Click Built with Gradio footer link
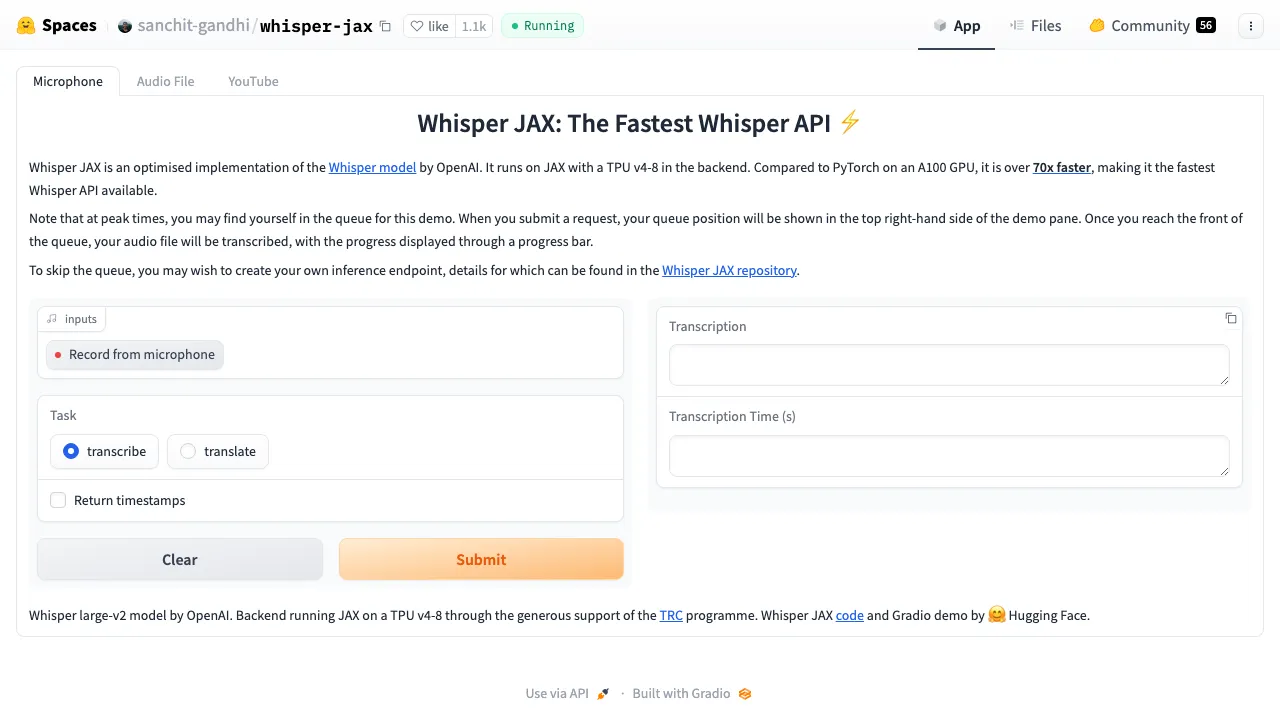The image size is (1280, 720). (x=692, y=693)
